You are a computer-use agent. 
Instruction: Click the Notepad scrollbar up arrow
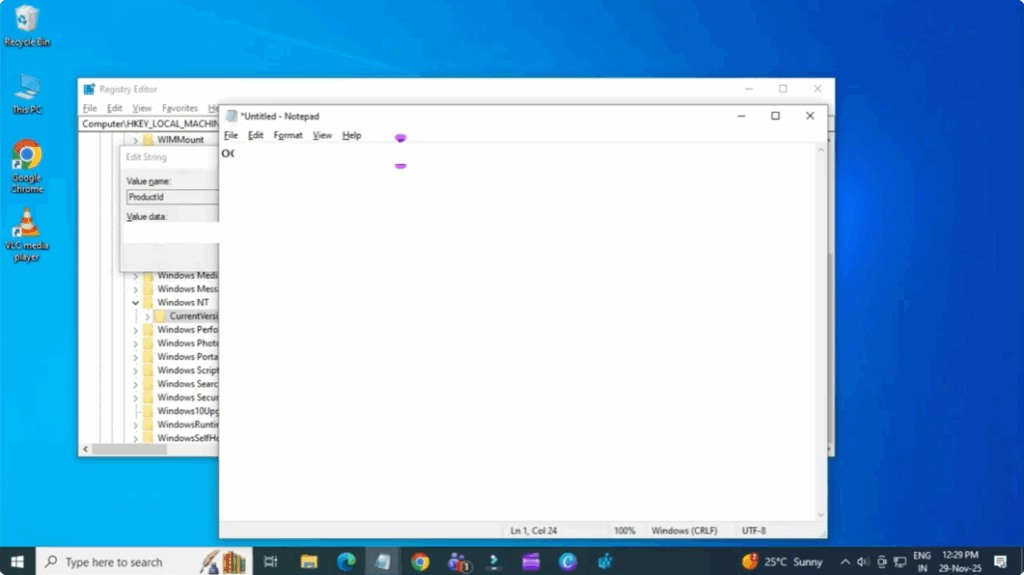click(821, 150)
